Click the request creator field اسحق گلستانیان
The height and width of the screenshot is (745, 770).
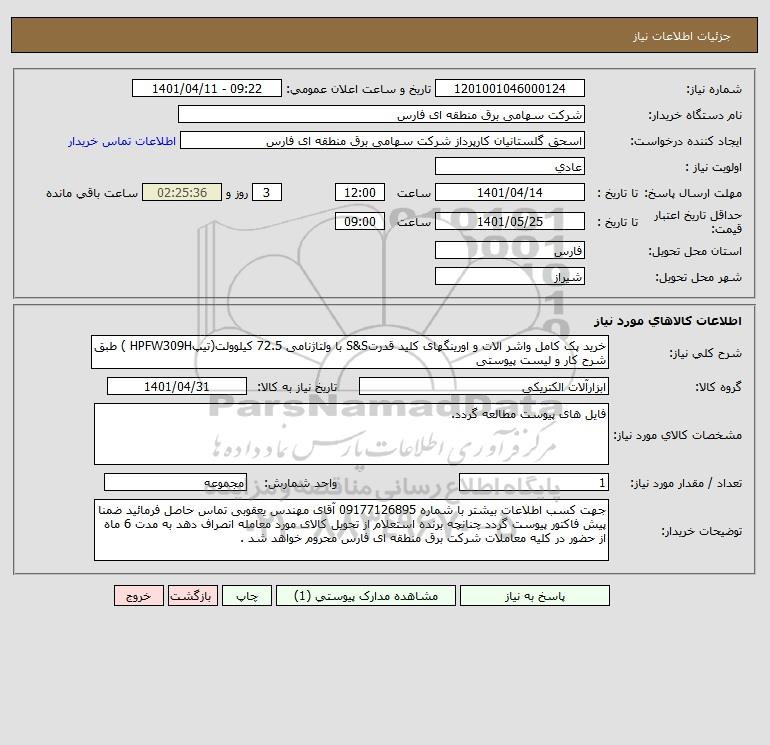[x=383, y=141]
